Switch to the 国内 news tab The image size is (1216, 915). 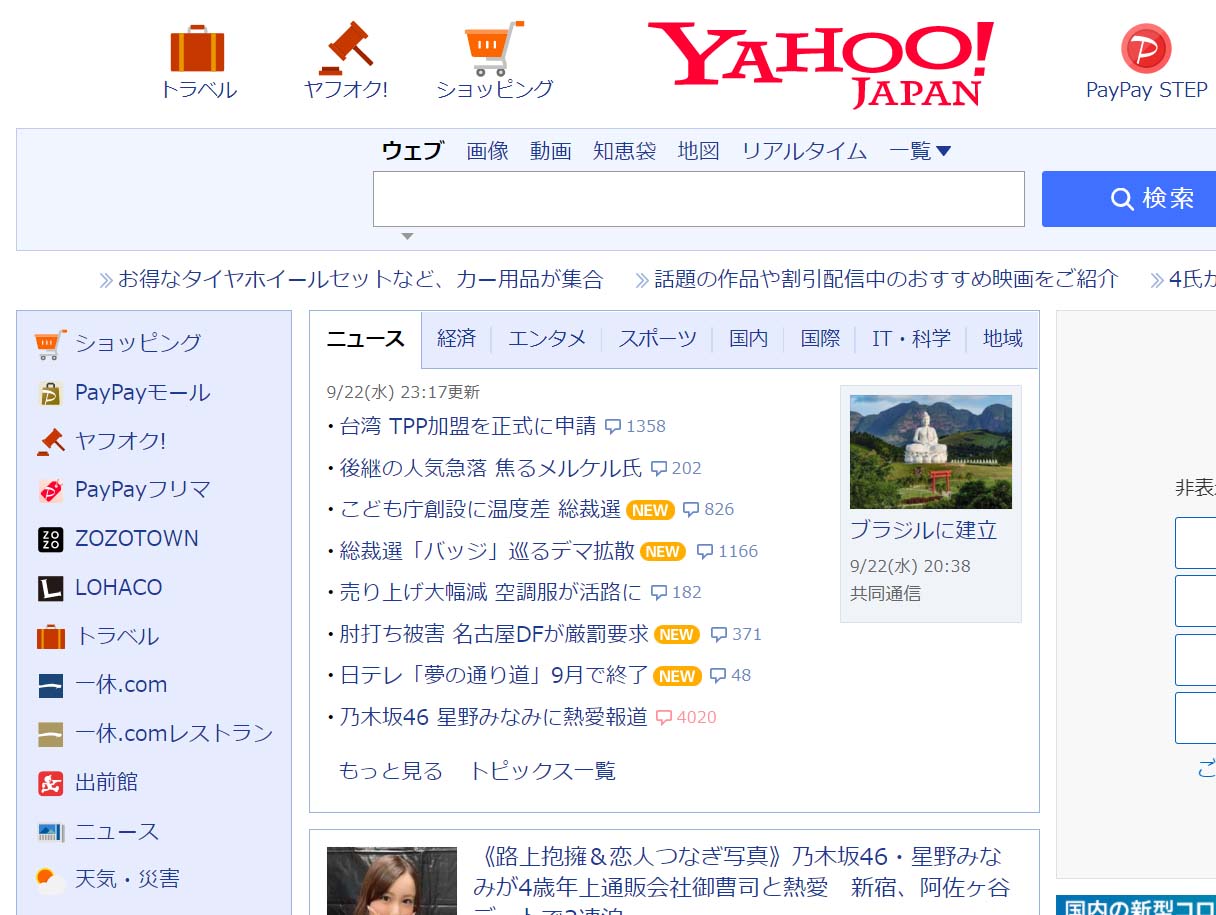(x=749, y=339)
